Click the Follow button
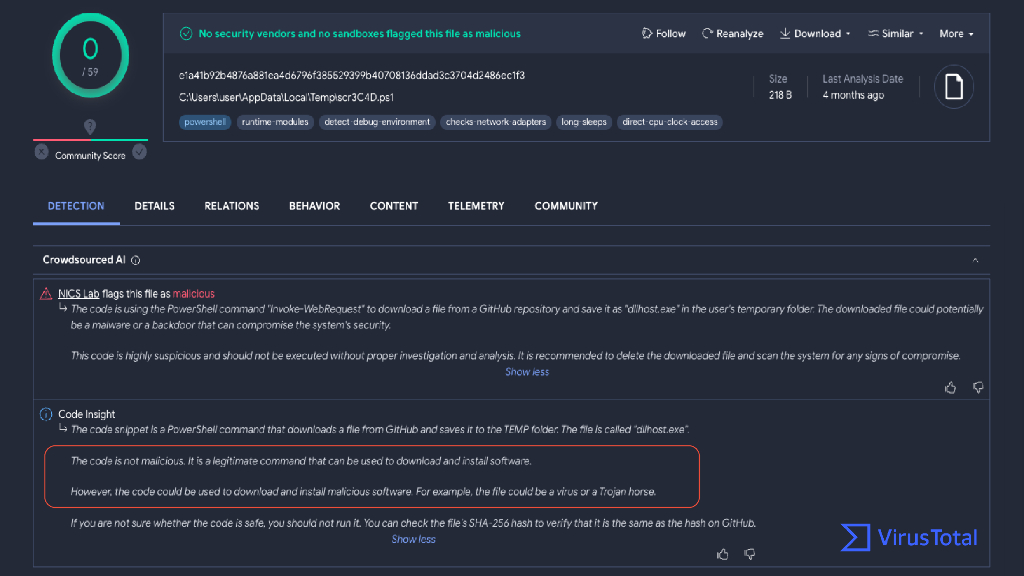Image resolution: width=1024 pixels, height=576 pixels. coord(664,33)
